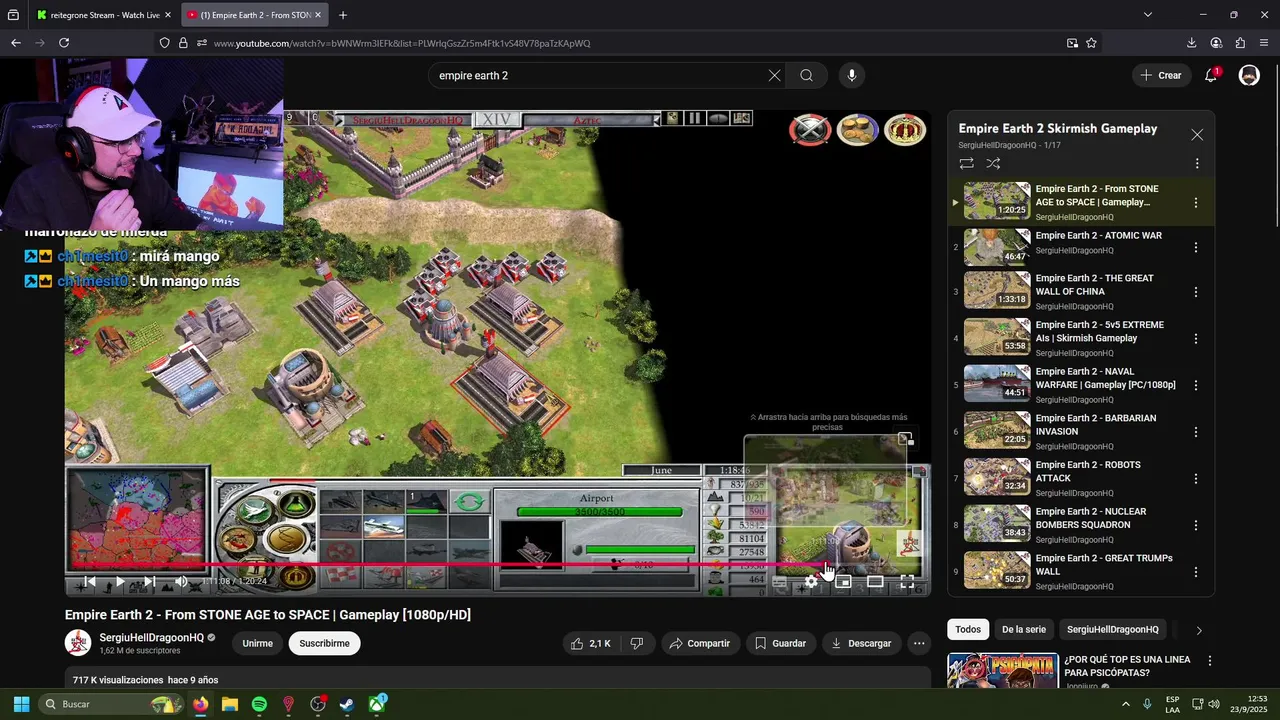Open options for 5v5 EXTREME AIs video
This screenshot has width=1280, height=720.
coord(1195,338)
